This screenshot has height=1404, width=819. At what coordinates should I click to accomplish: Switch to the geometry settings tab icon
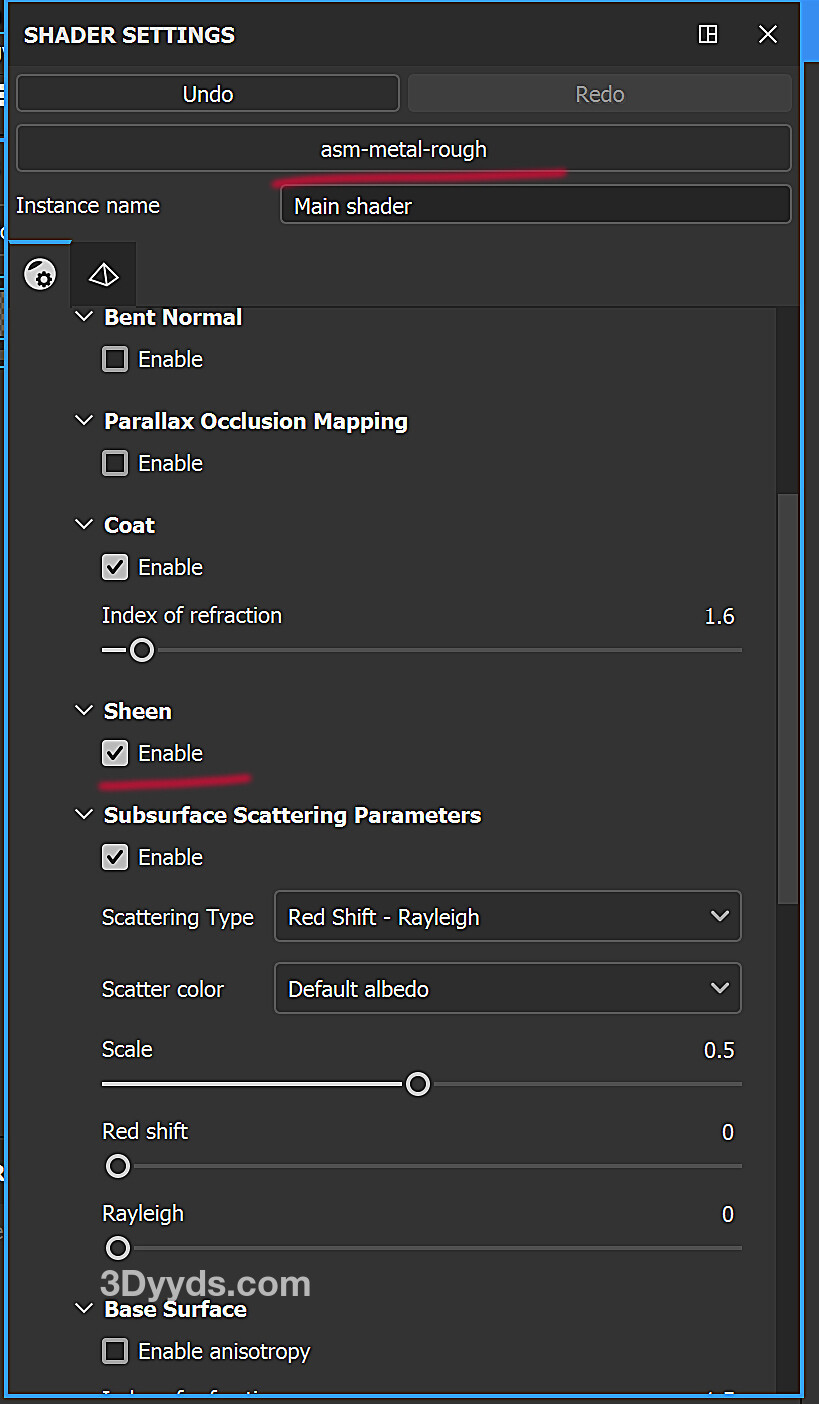[104, 274]
